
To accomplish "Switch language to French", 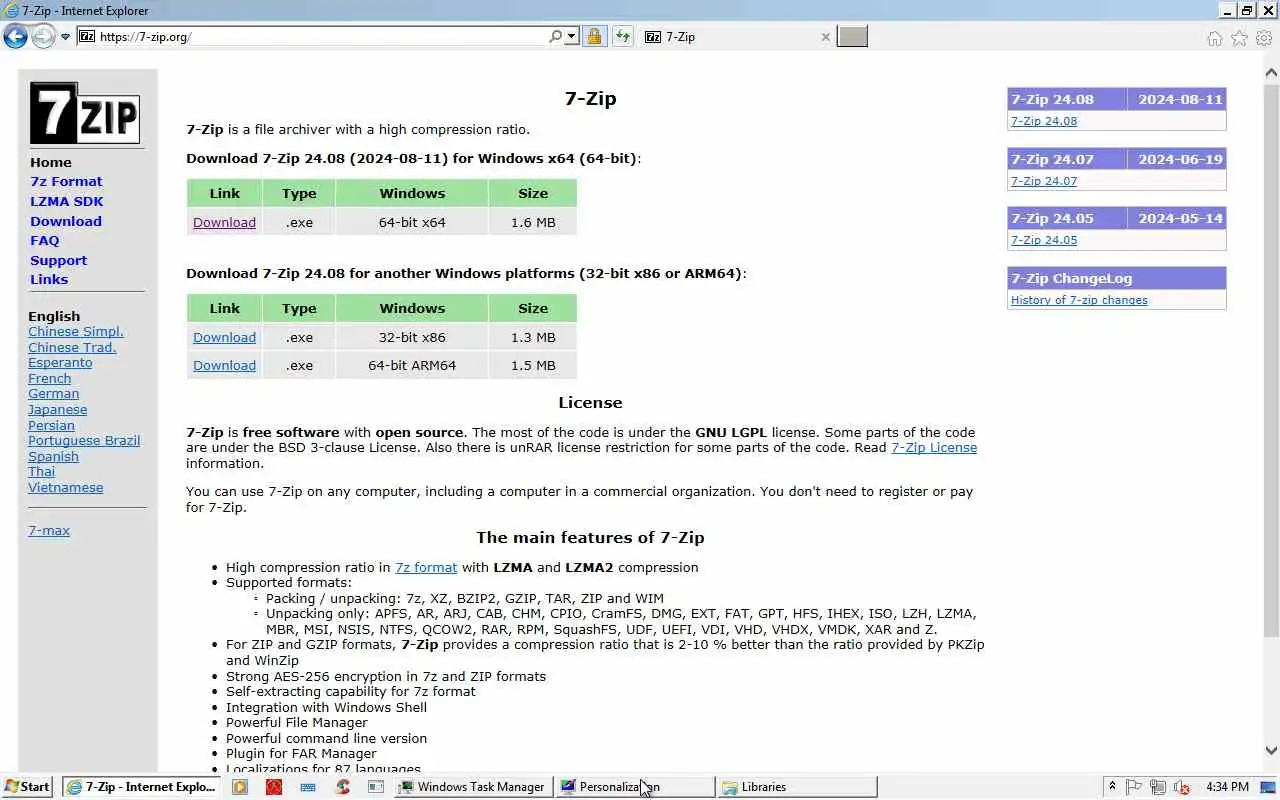I will coord(49,379).
